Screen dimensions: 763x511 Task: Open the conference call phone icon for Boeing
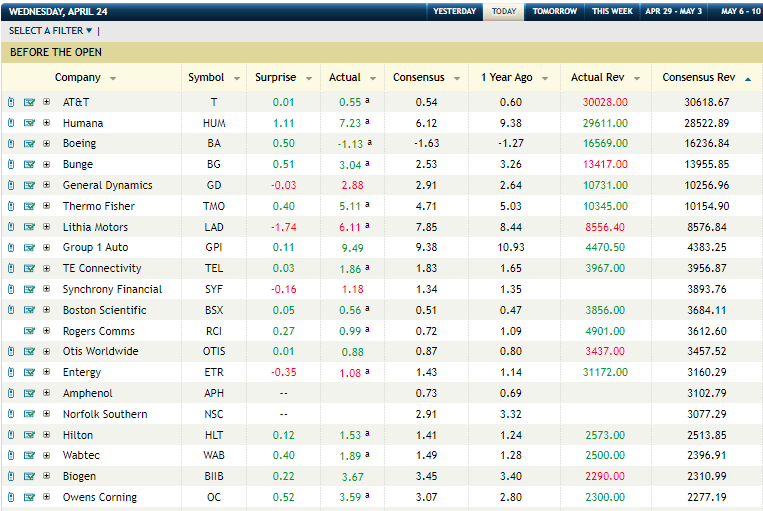tap(11, 144)
